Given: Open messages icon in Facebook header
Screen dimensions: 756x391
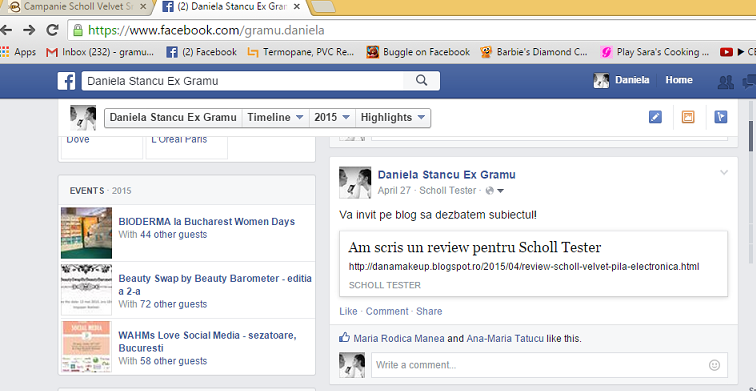Looking at the screenshot, I should (x=750, y=81).
